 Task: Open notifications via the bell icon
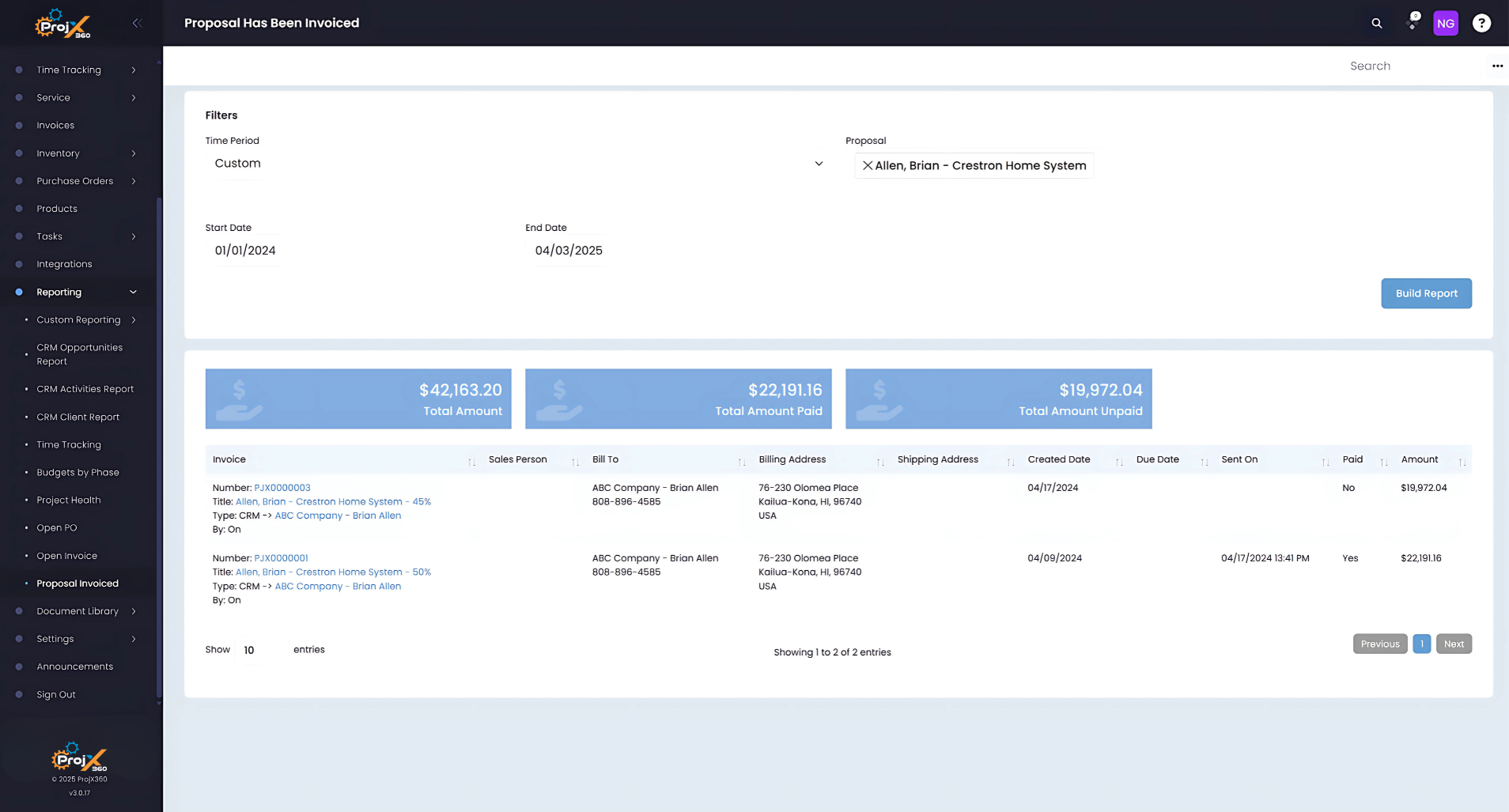coord(1412,23)
